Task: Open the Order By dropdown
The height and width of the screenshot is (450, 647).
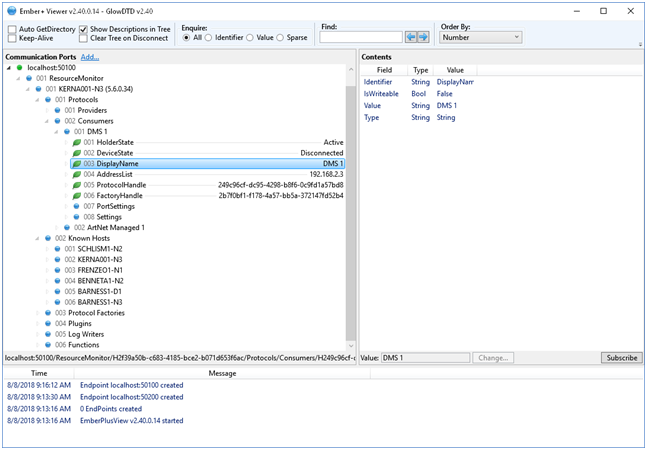Action: click(480, 37)
